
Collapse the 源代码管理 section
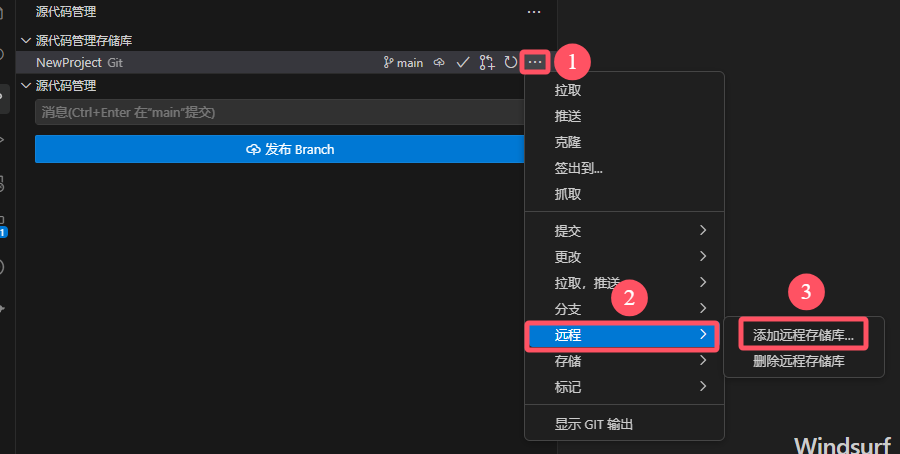pyautogui.click(x=26, y=86)
